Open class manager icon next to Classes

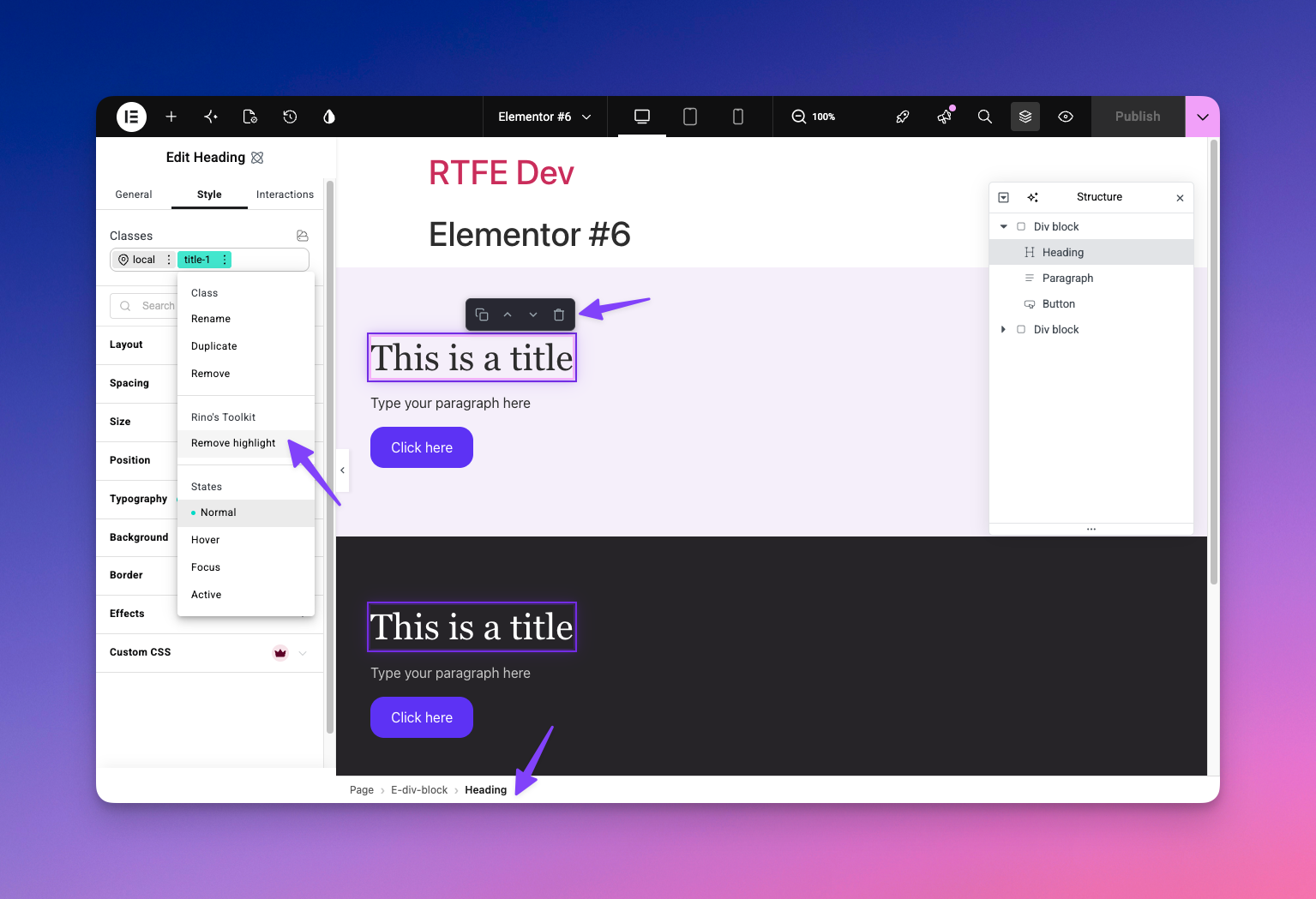[x=303, y=236]
